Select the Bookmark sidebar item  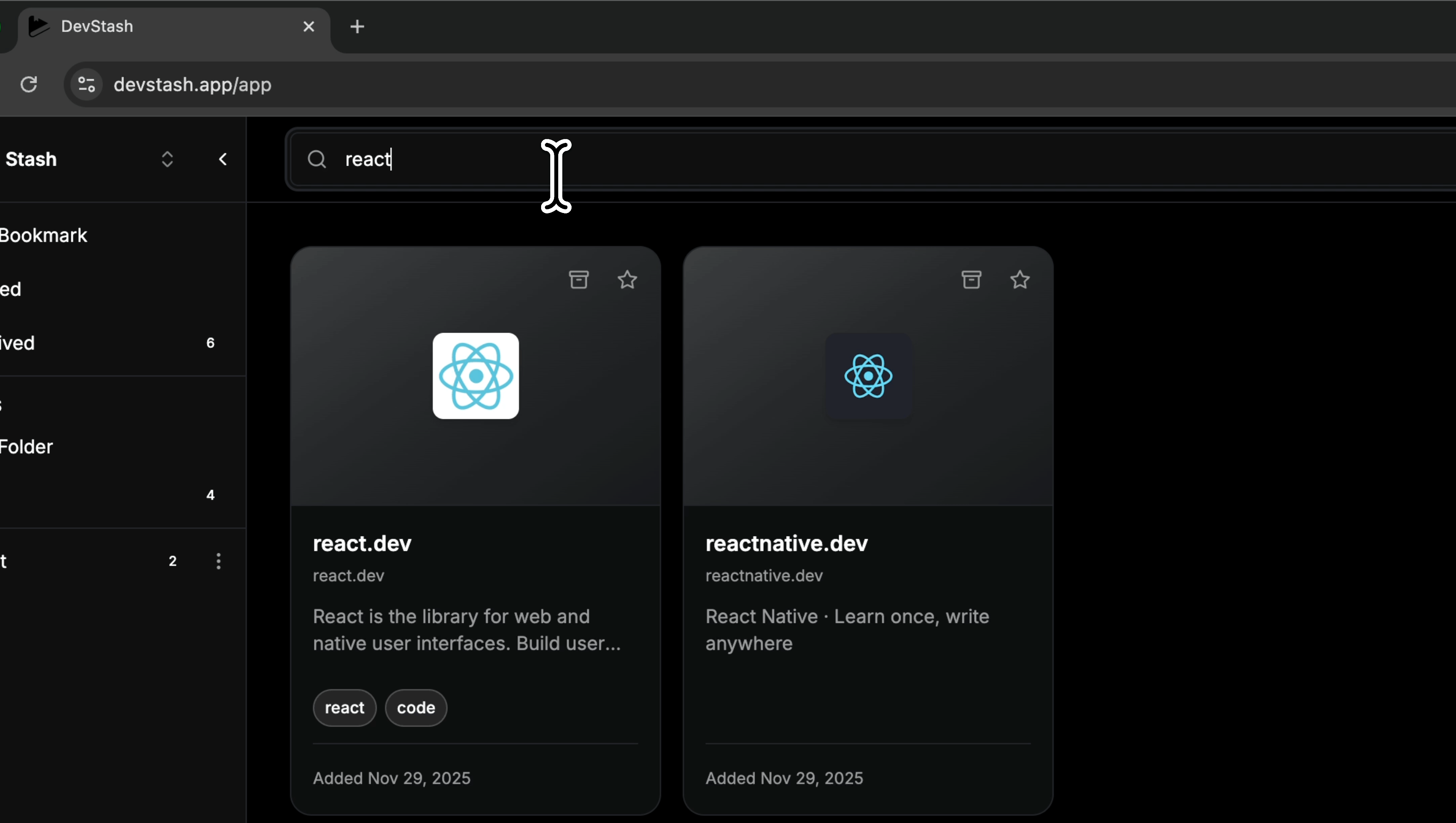[44, 235]
